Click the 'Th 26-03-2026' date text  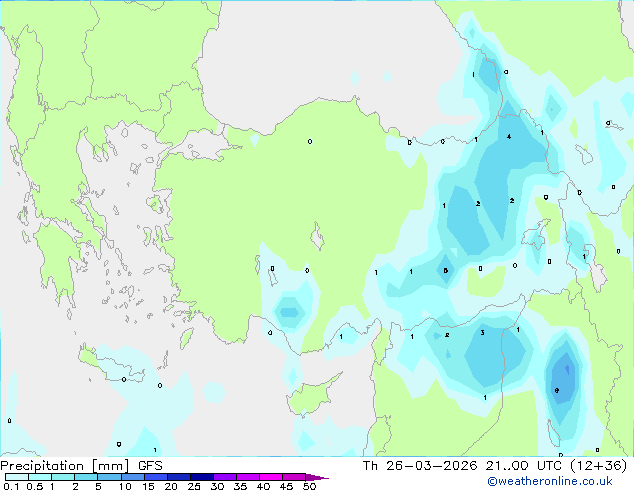click(420, 466)
